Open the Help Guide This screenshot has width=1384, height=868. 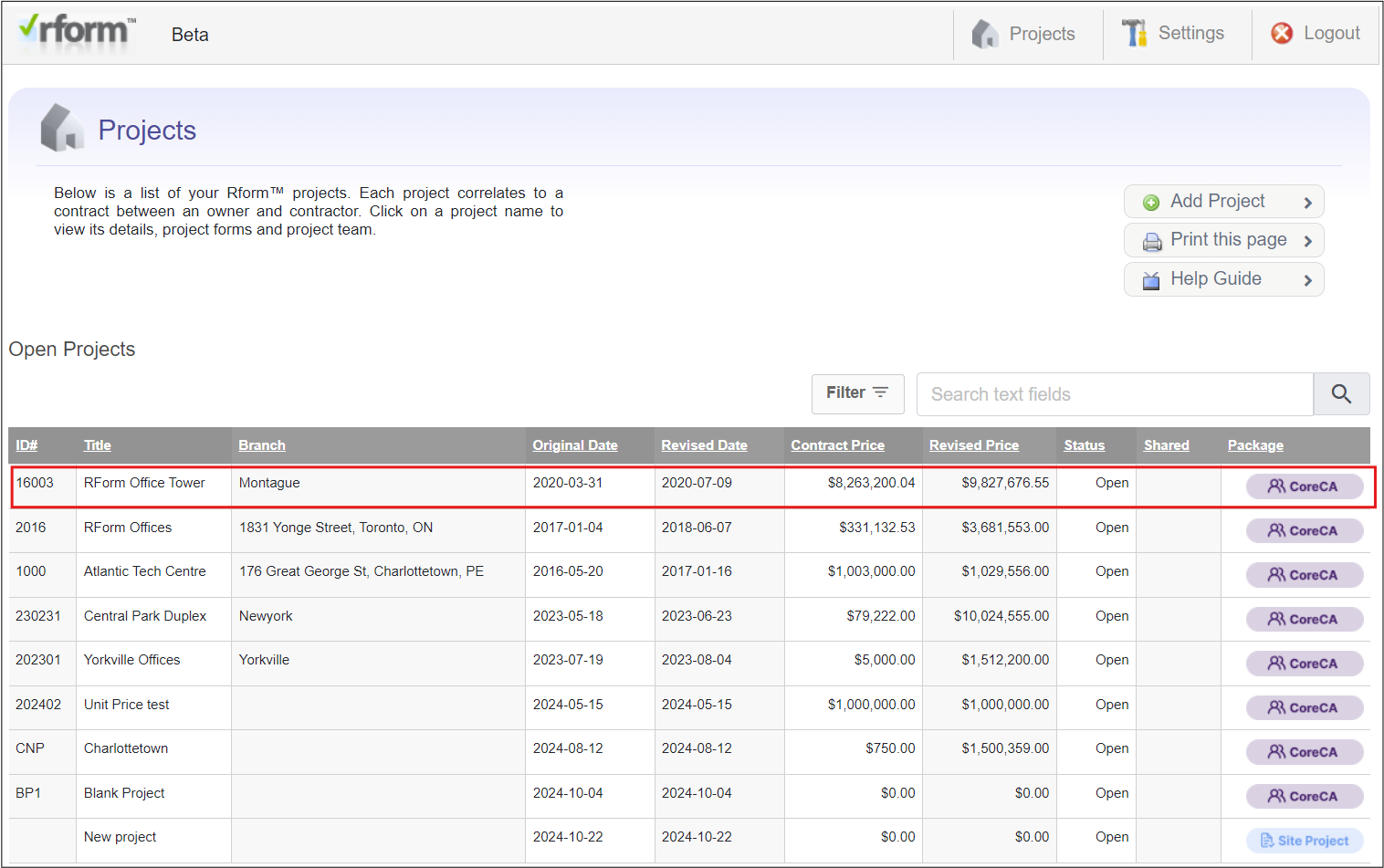coord(1223,279)
